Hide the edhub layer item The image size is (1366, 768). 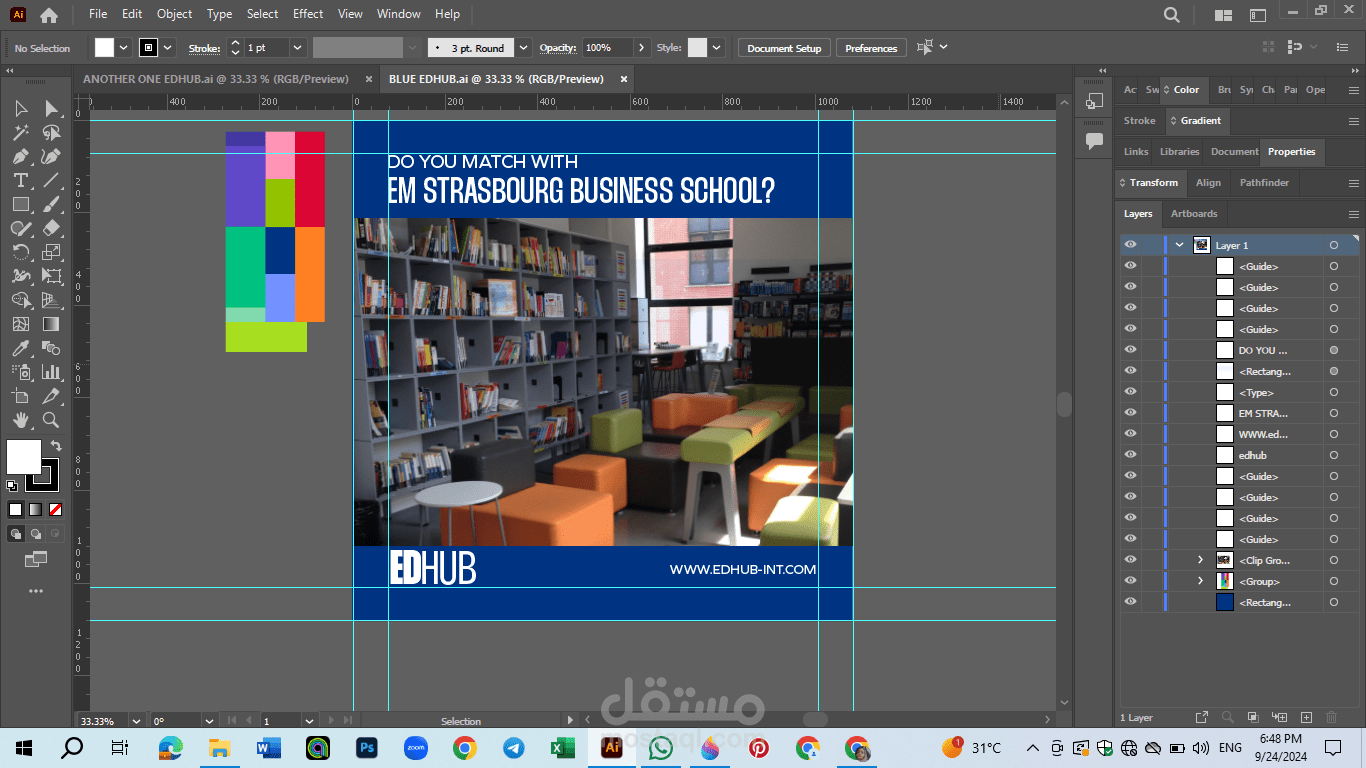(x=1130, y=455)
